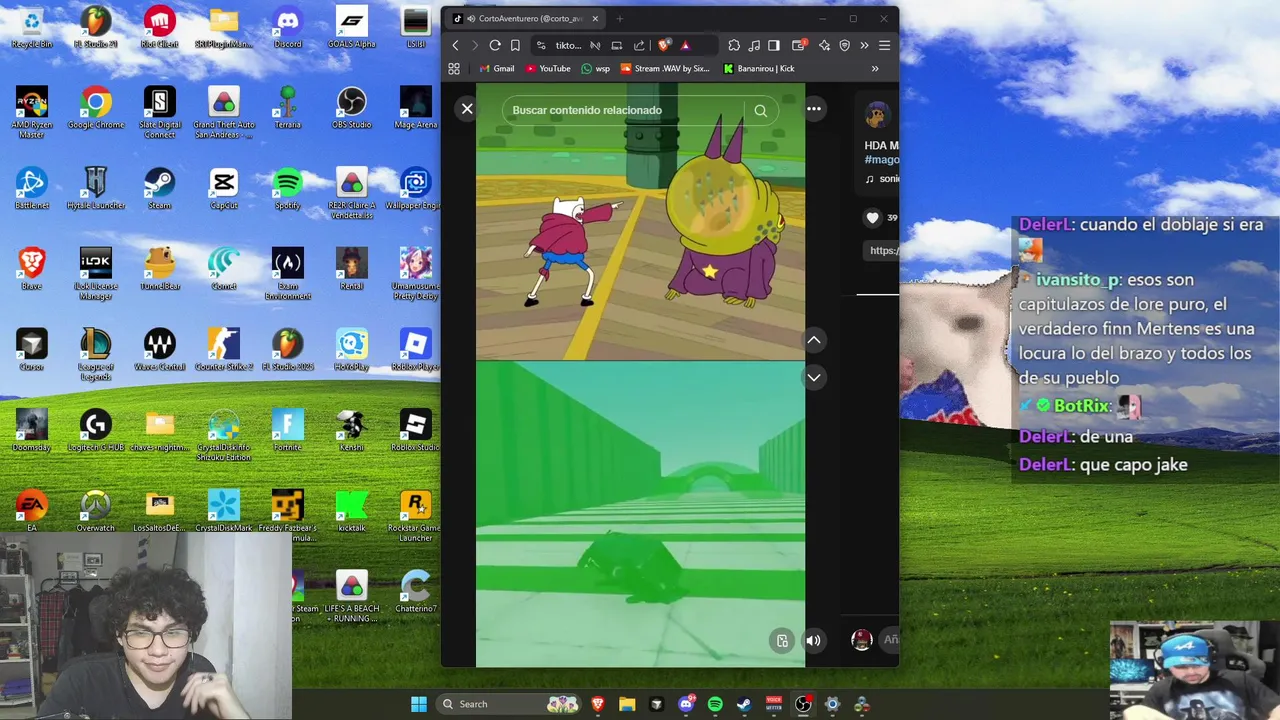Open the bookmarks apps grid icon
The width and height of the screenshot is (1280, 720).
tap(454, 69)
